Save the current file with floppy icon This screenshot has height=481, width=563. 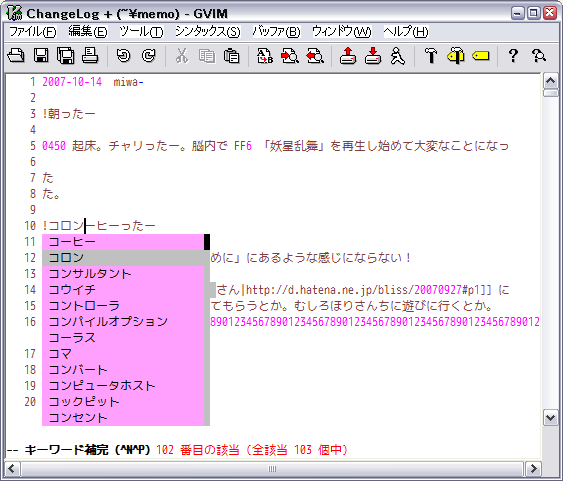click(41, 56)
